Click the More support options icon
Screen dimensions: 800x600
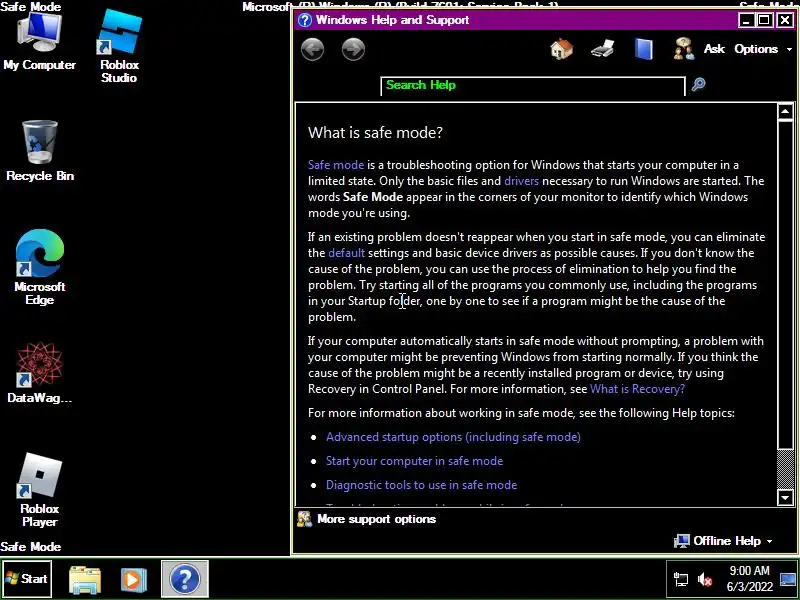click(305, 519)
